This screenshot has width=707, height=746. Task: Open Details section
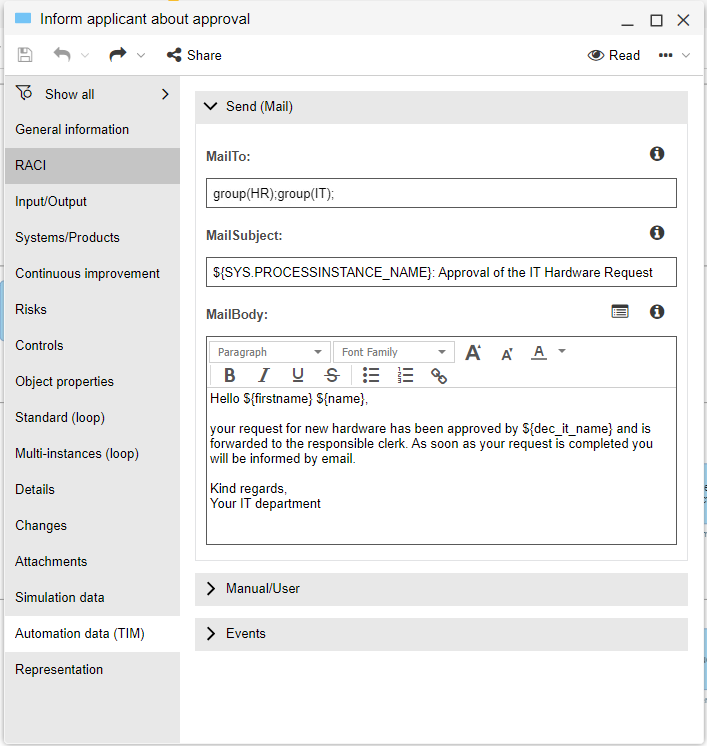pos(92,490)
